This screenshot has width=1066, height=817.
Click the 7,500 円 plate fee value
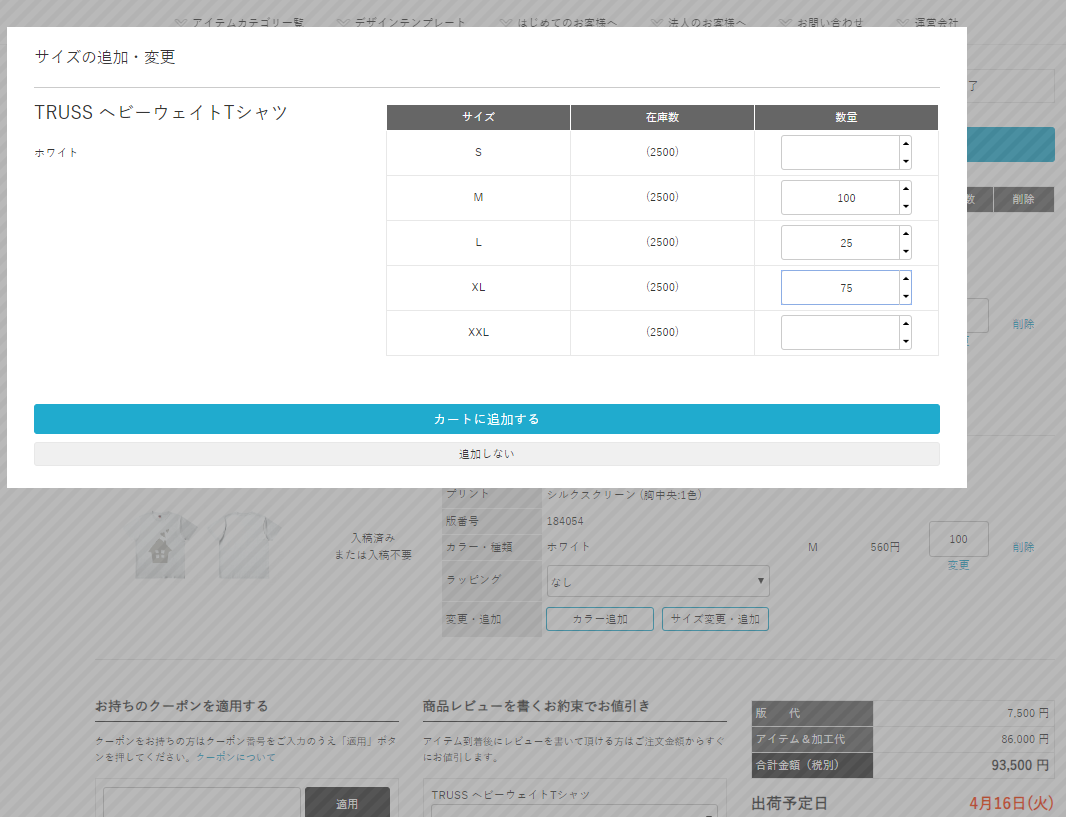(1028, 713)
